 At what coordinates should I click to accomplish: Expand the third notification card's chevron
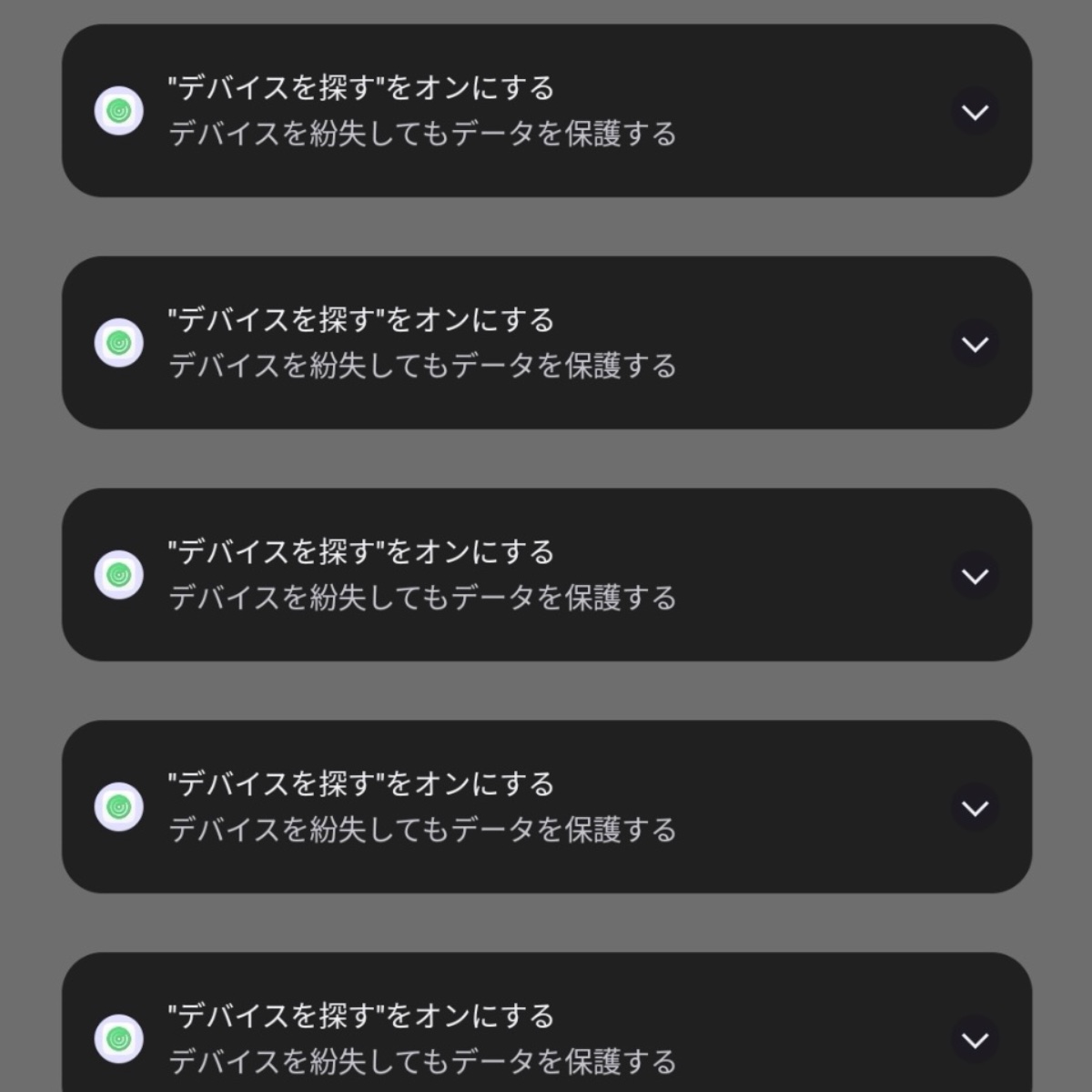coord(975,576)
